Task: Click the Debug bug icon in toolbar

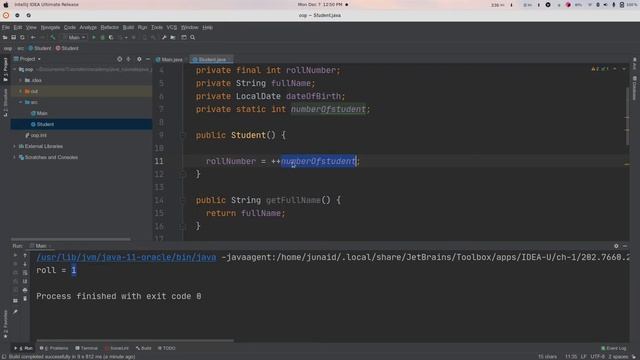Action: pos(102,38)
